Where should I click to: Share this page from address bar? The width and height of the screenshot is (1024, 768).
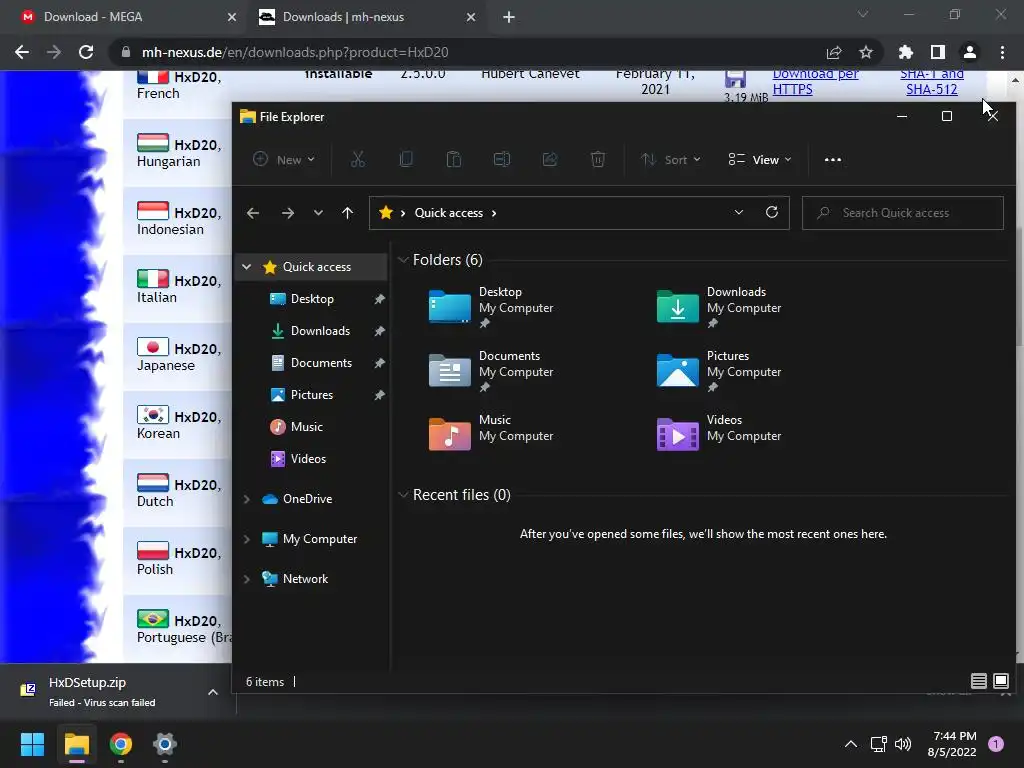point(834,52)
